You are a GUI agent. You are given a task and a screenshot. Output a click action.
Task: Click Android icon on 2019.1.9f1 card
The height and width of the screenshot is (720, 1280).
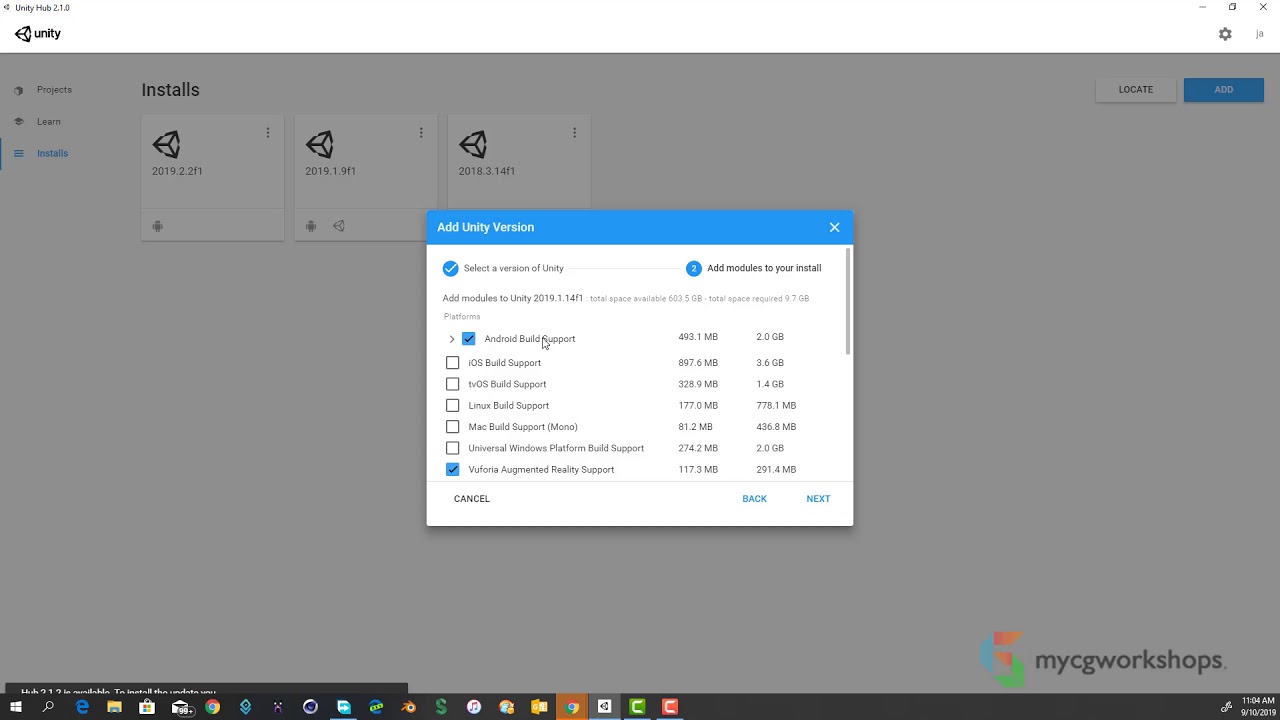pos(311,226)
